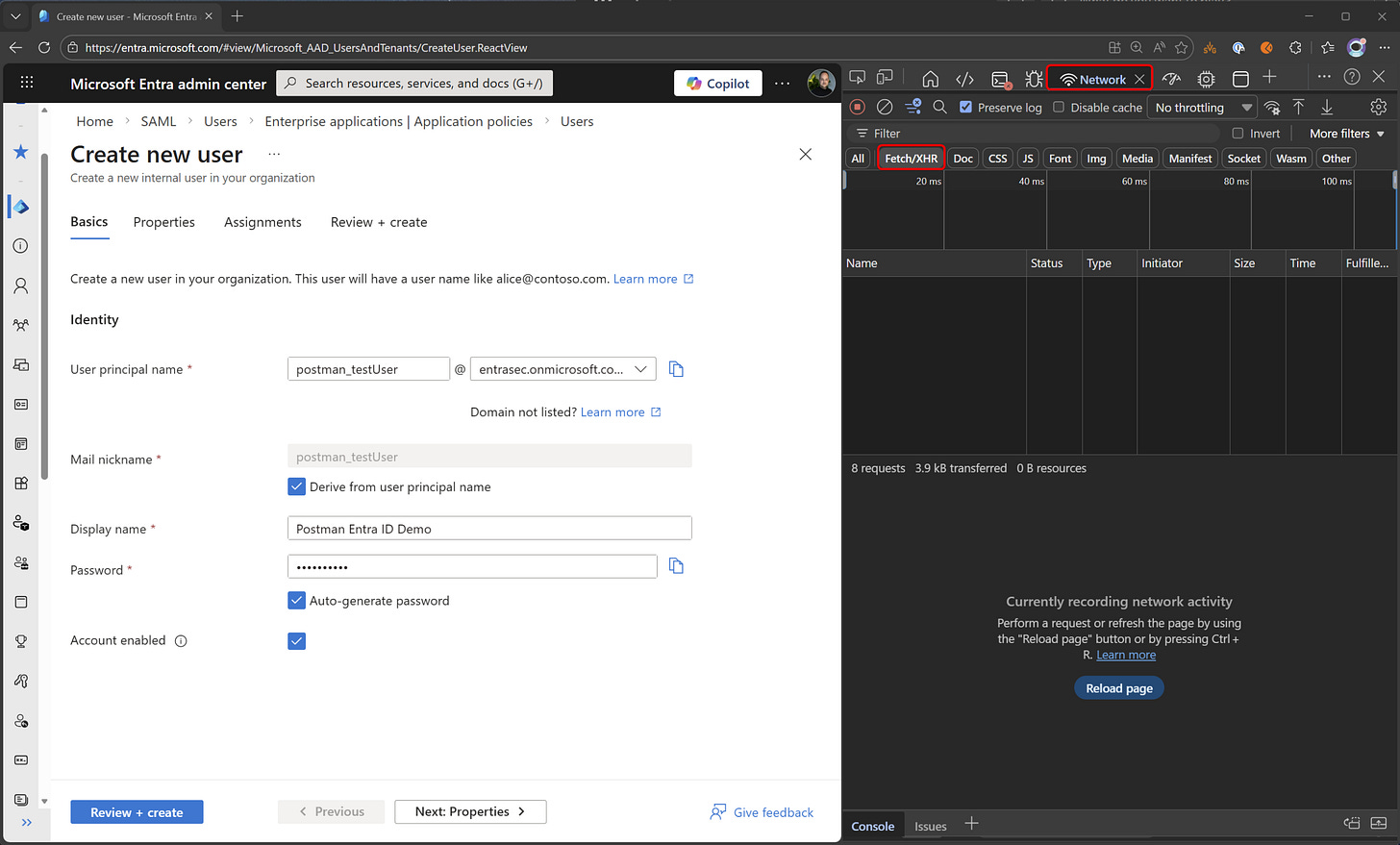1400x845 pixels.
Task: Navigate to Home breadcrumb
Action: point(94,121)
